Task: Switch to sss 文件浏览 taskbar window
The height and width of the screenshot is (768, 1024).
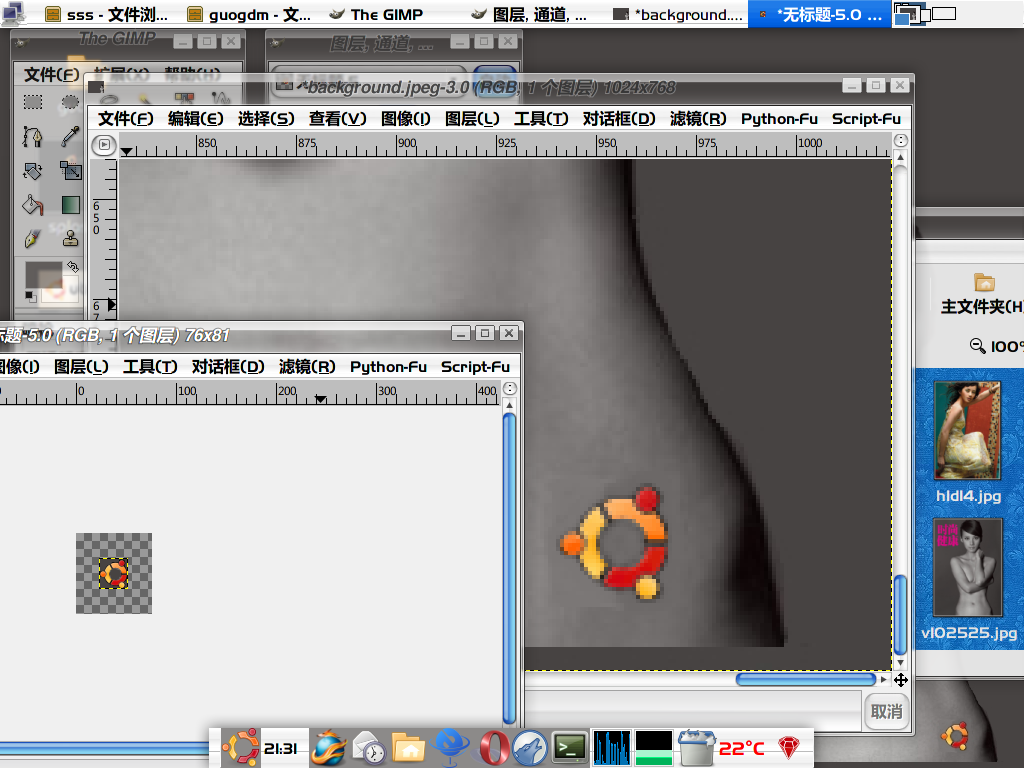Action: [106, 14]
